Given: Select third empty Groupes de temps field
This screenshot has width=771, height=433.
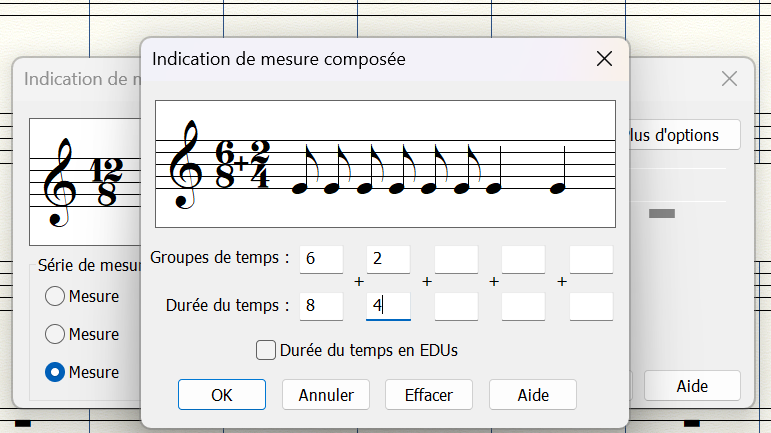Looking at the screenshot, I should [x=456, y=259].
